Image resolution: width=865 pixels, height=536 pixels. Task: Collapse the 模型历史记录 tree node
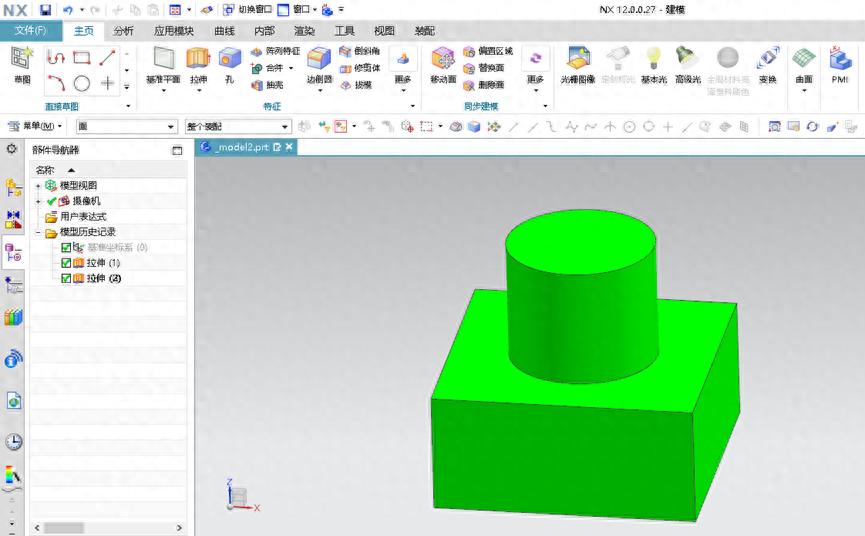(38, 232)
